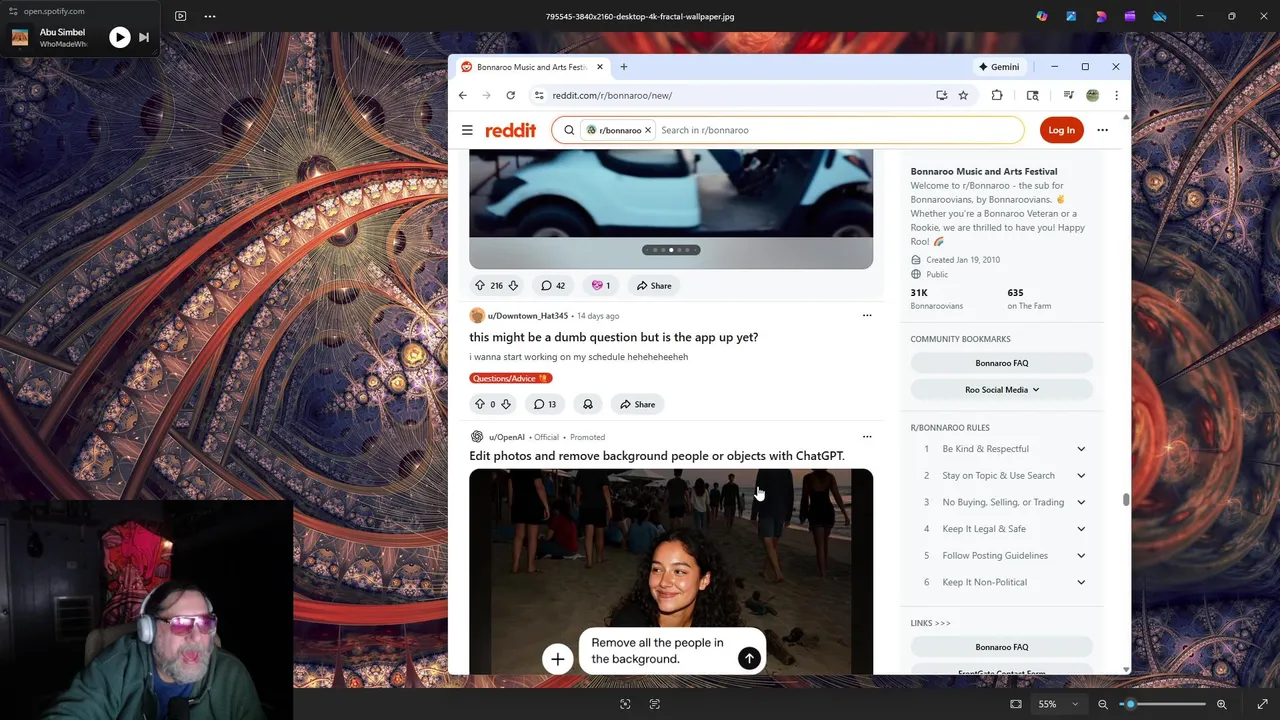Open the ChatGPT ad image
This screenshot has width=1280, height=720.
pos(671,571)
